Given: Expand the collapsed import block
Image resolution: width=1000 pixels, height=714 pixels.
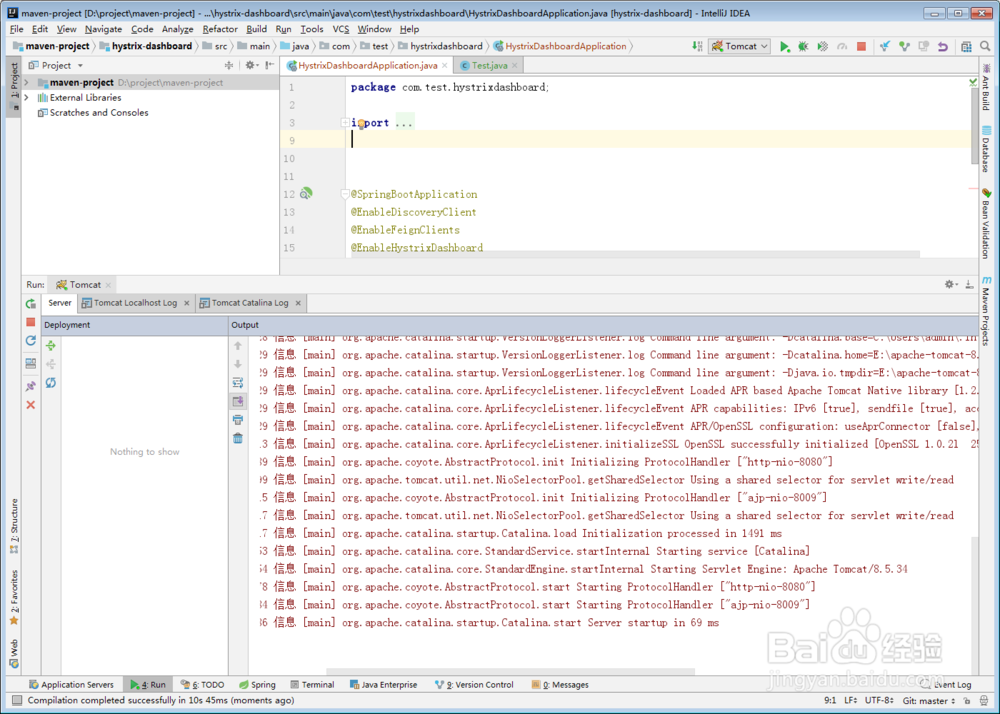Looking at the screenshot, I should click(344, 122).
